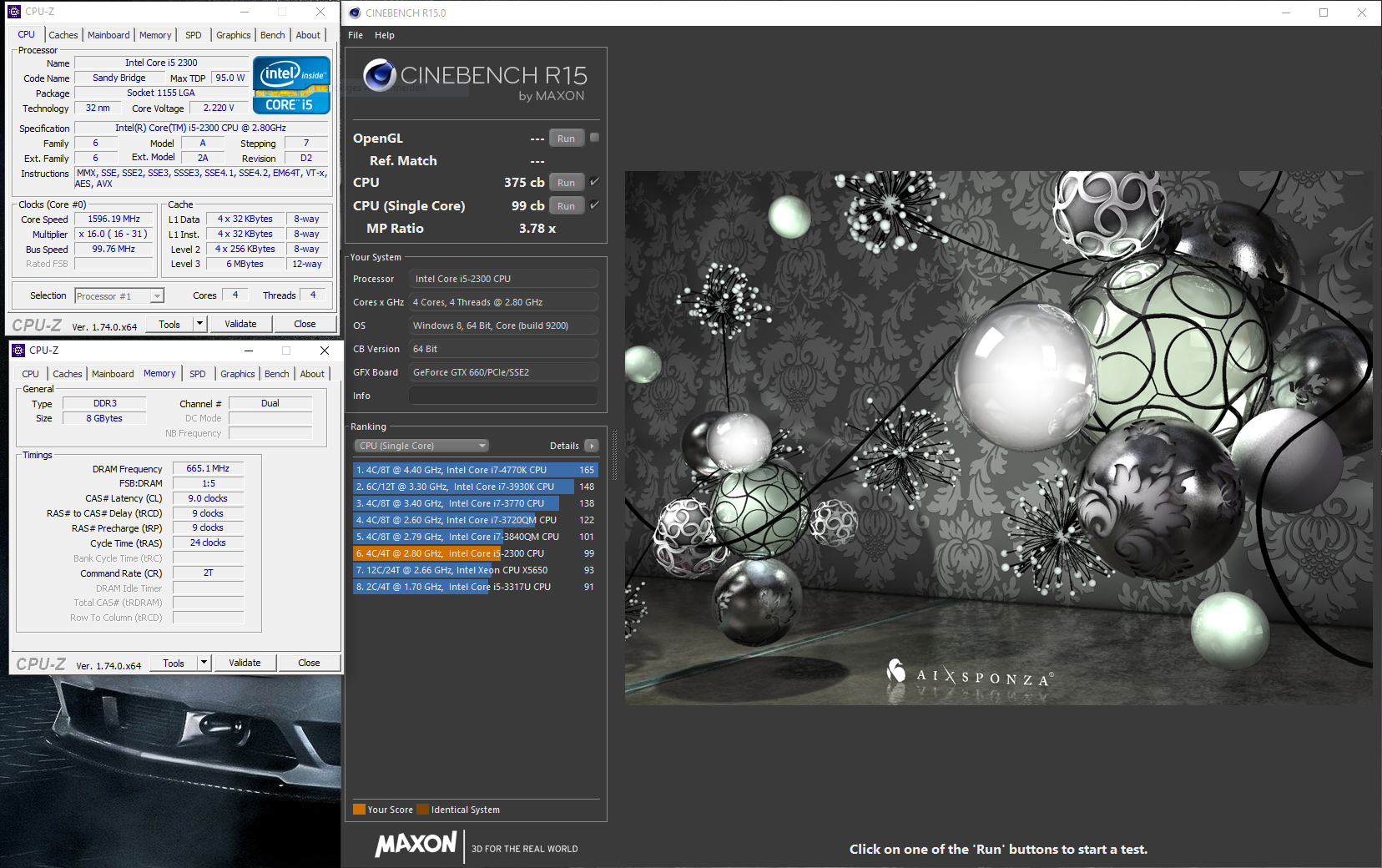The width and height of the screenshot is (1382, 868).
Task: Toggle the CPU test checkmark
Action: tap(594, 182)
